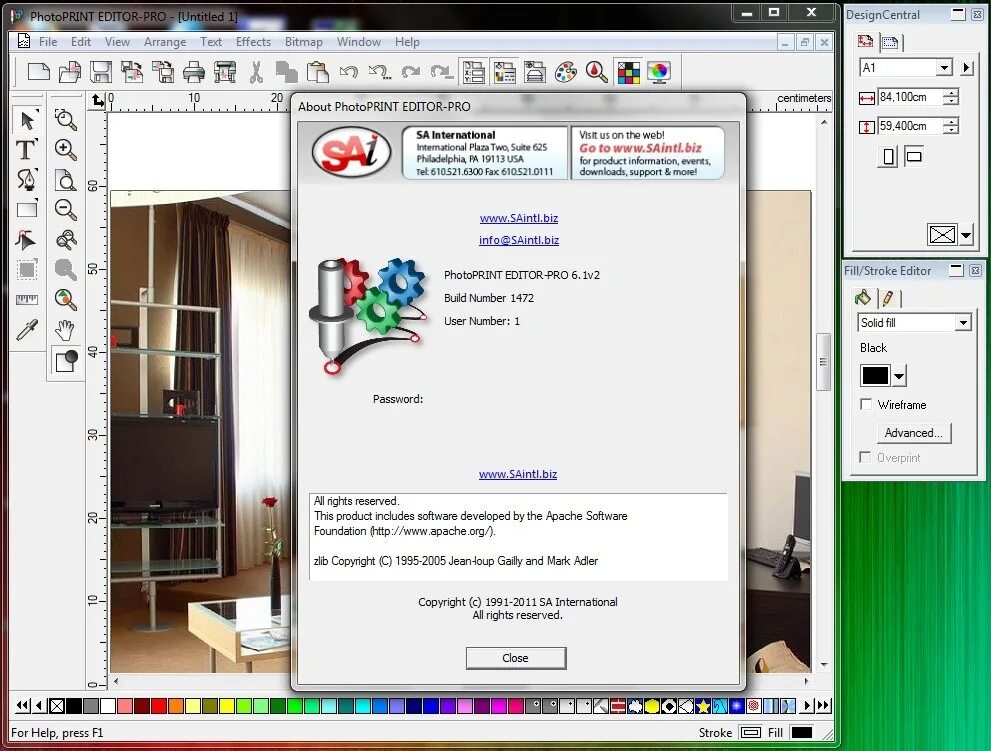
Task: Click the height field showing 59,400cm
Action: click(909, 126)
